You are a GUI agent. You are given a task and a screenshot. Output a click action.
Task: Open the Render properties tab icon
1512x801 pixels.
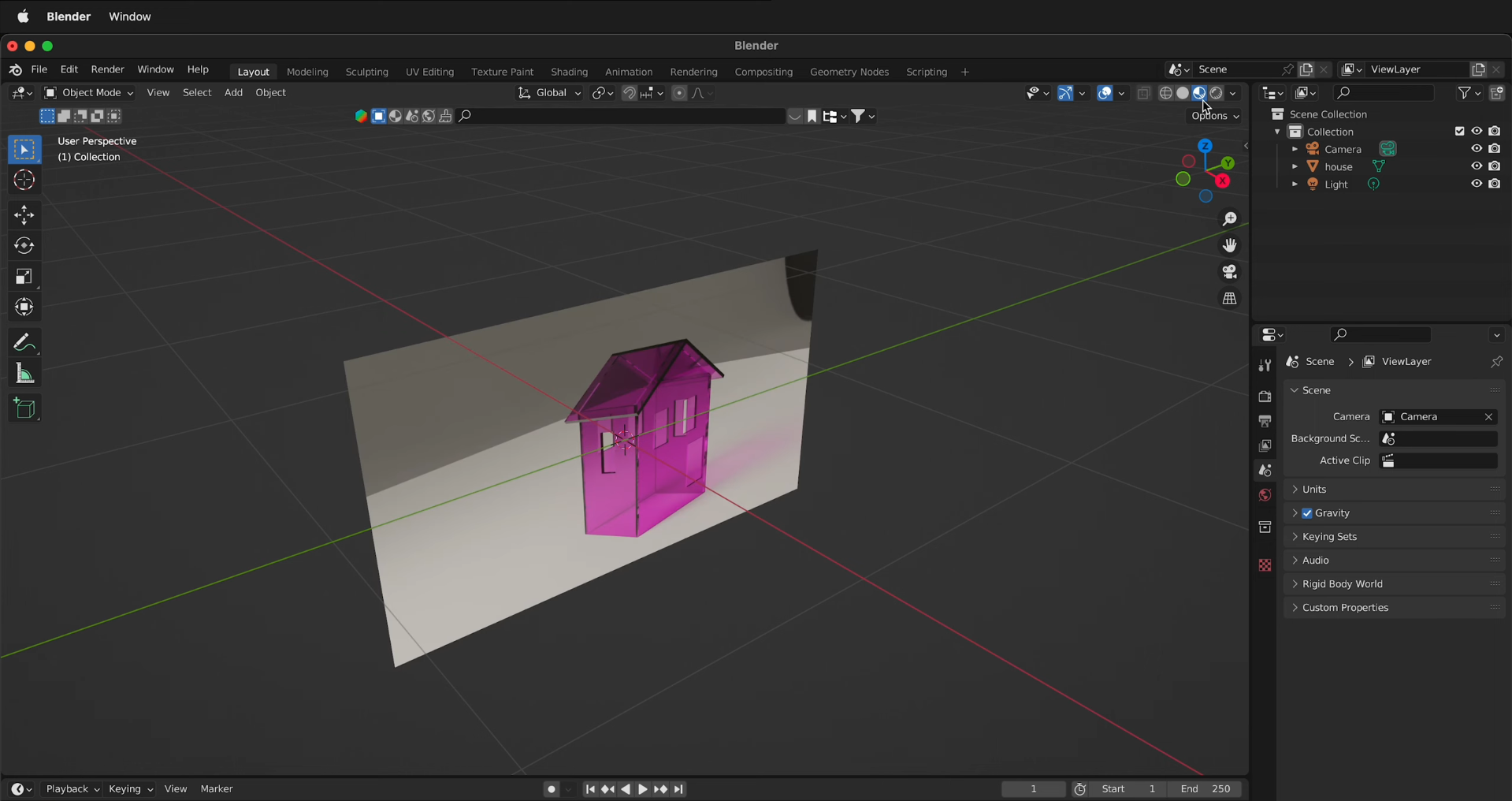pos(1265,397)
